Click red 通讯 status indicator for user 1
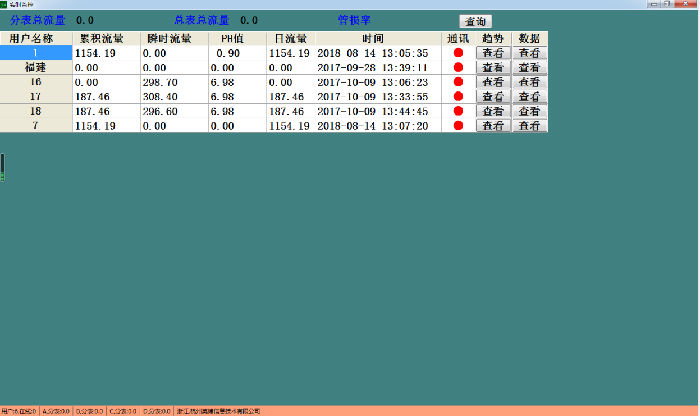The height and width of the screenshot is (416, 700). 458,53
